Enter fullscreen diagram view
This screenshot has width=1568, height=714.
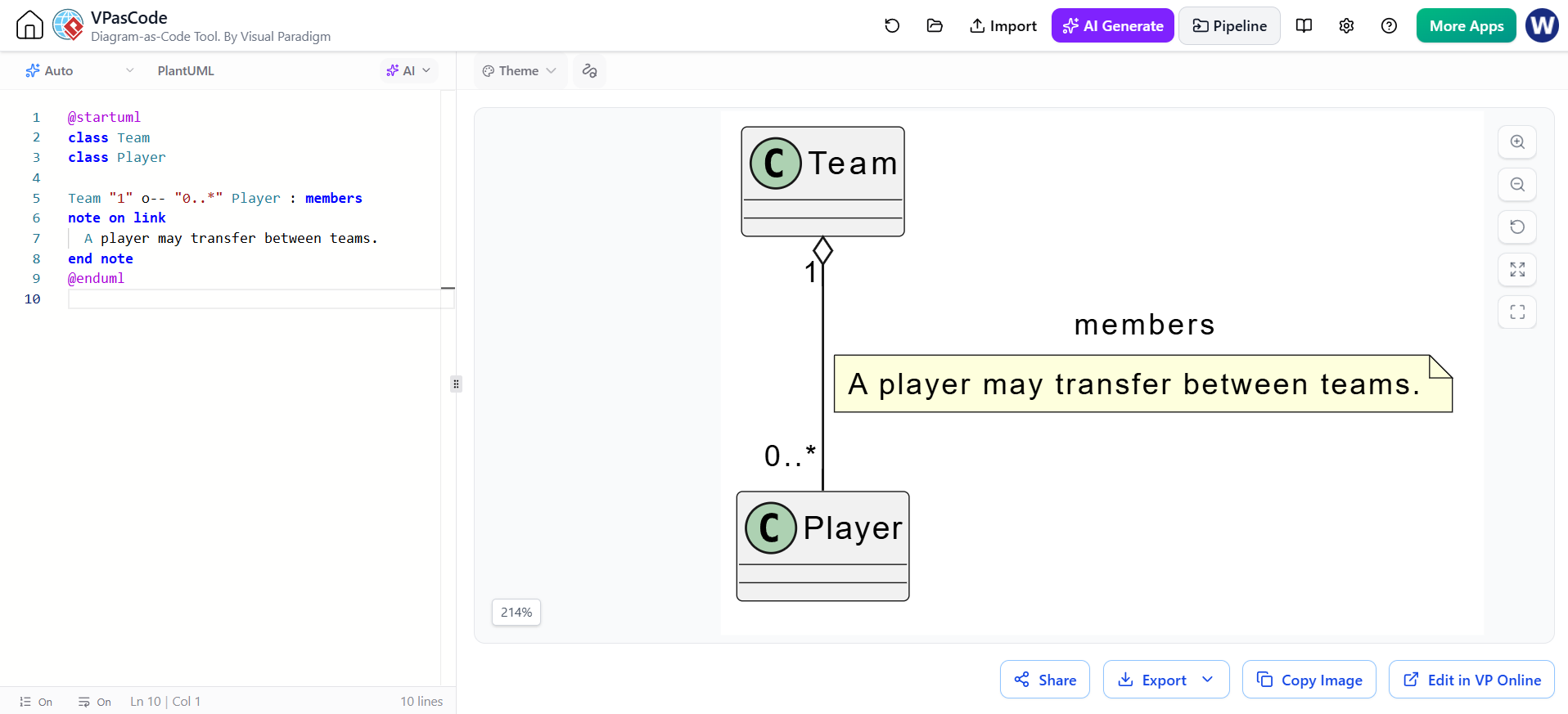pyautogui.click(x=1517, y=312)
